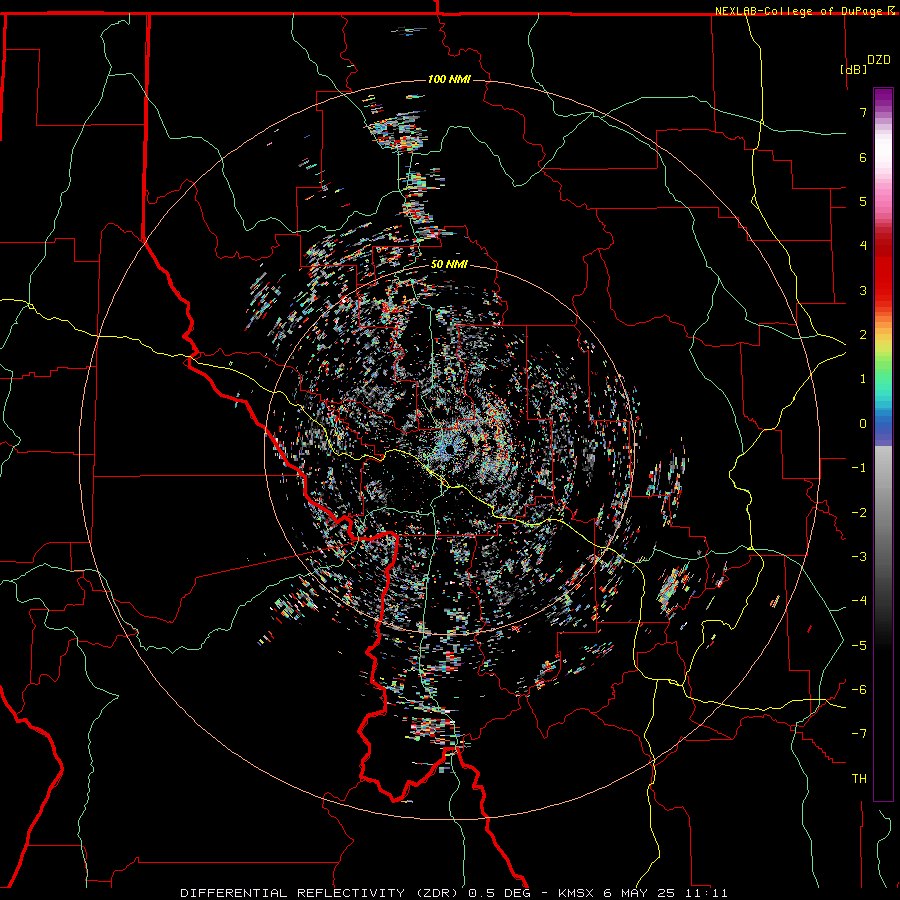Click the -4 value on the color scale
Viewport: 900px width, 900px height.
(x=859, y=600)
